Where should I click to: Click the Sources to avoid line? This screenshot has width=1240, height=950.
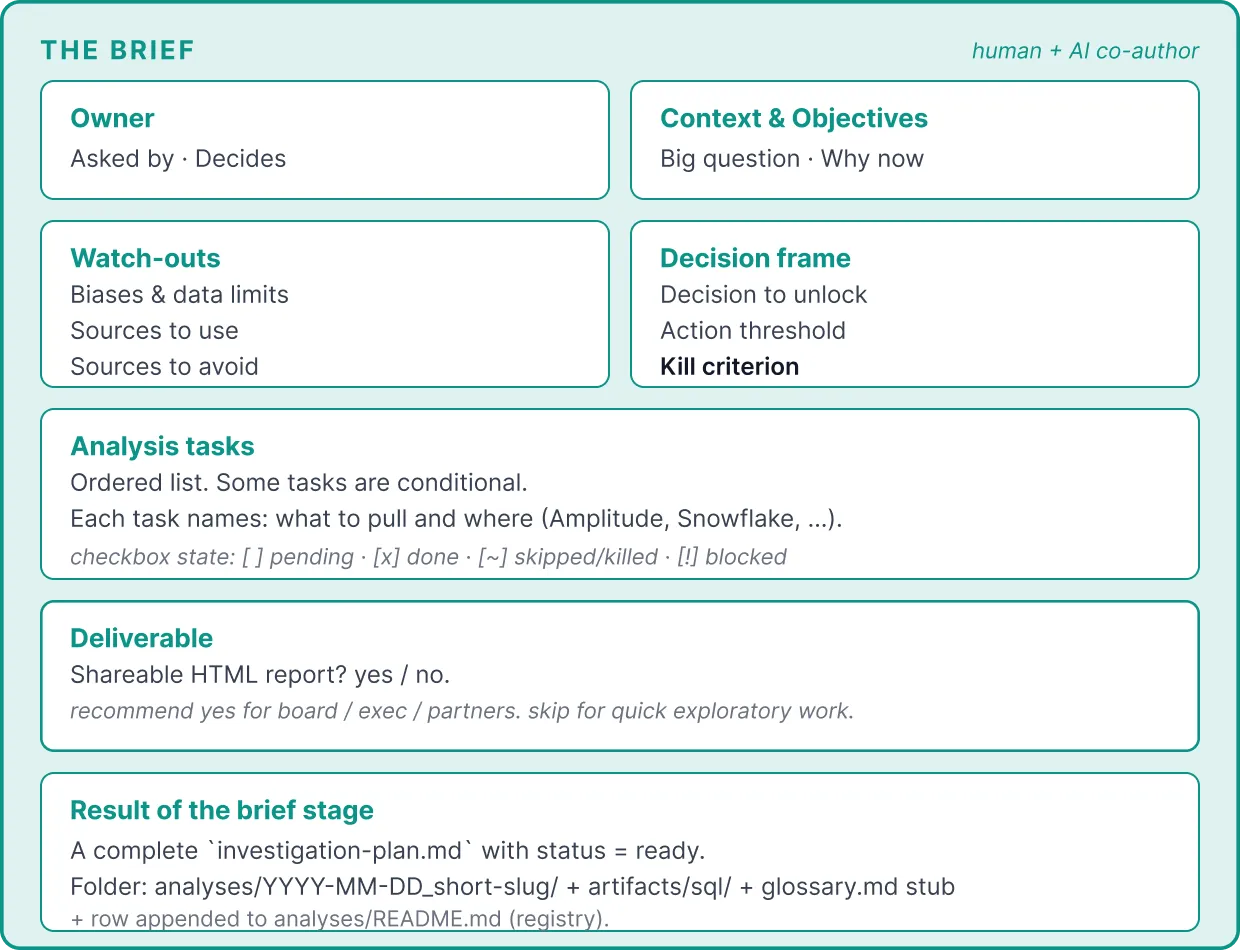164,366
